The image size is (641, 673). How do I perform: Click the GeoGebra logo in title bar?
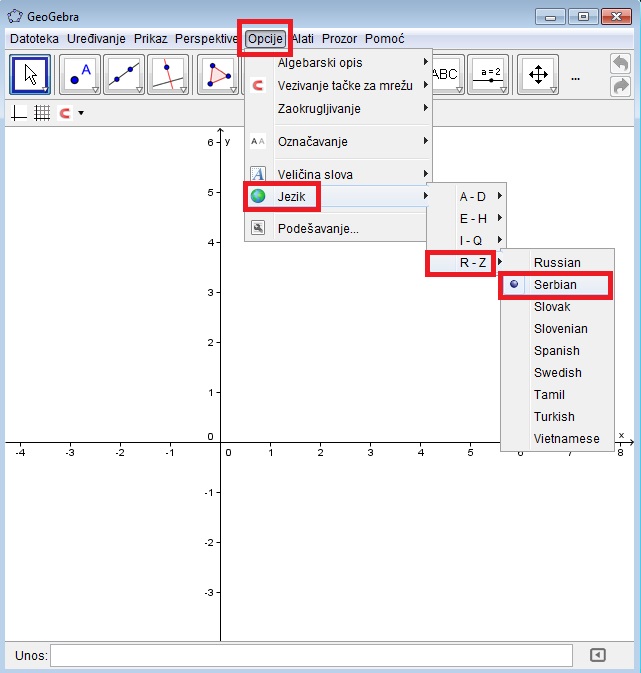pyautogui.click(x=15, y=16)
